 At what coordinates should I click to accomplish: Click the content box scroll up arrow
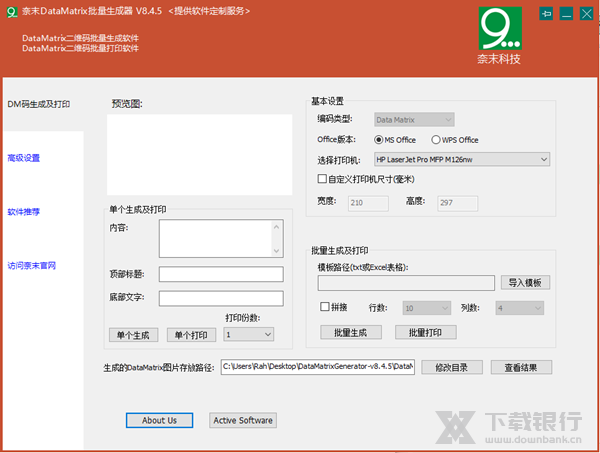click(x=277, y=227)
